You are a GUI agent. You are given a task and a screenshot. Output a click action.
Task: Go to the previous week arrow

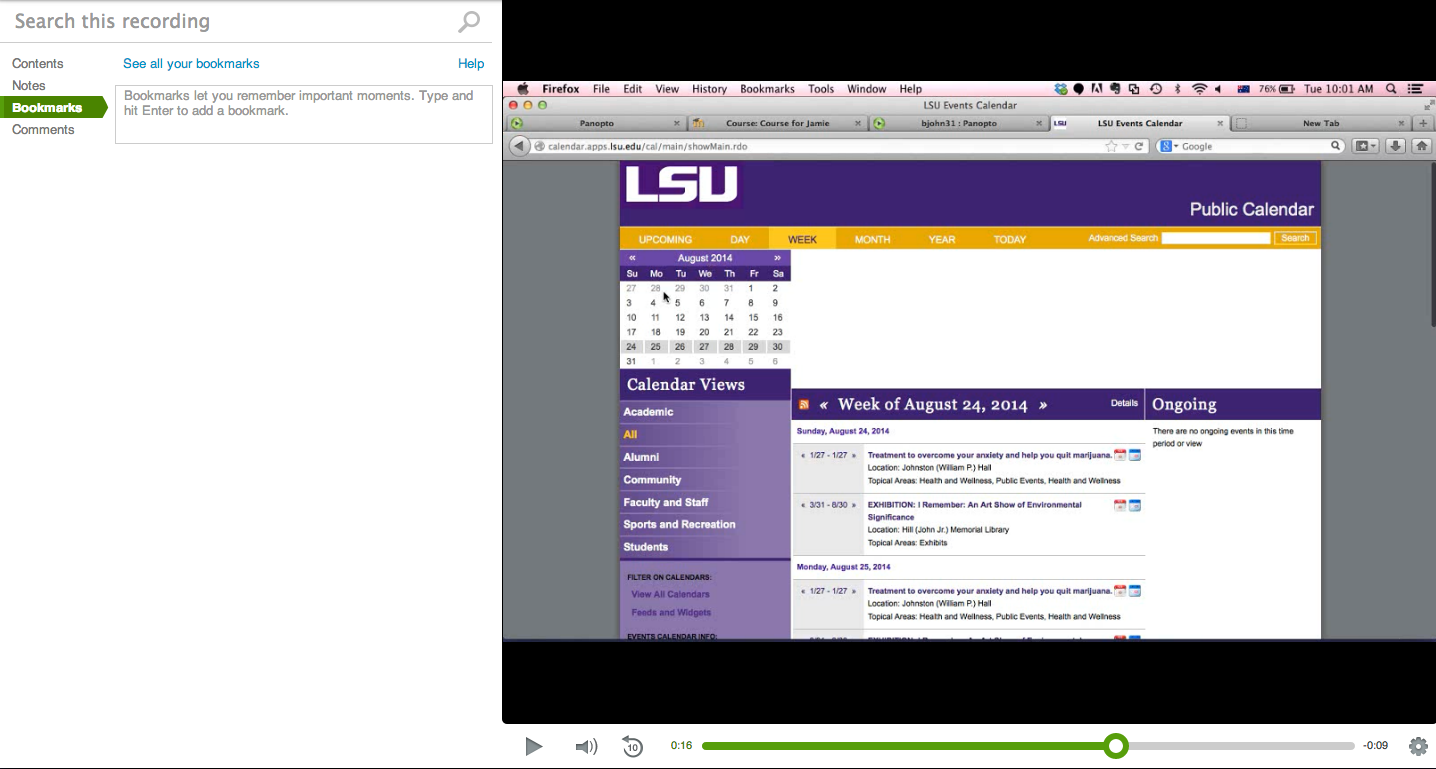point(824,405)
